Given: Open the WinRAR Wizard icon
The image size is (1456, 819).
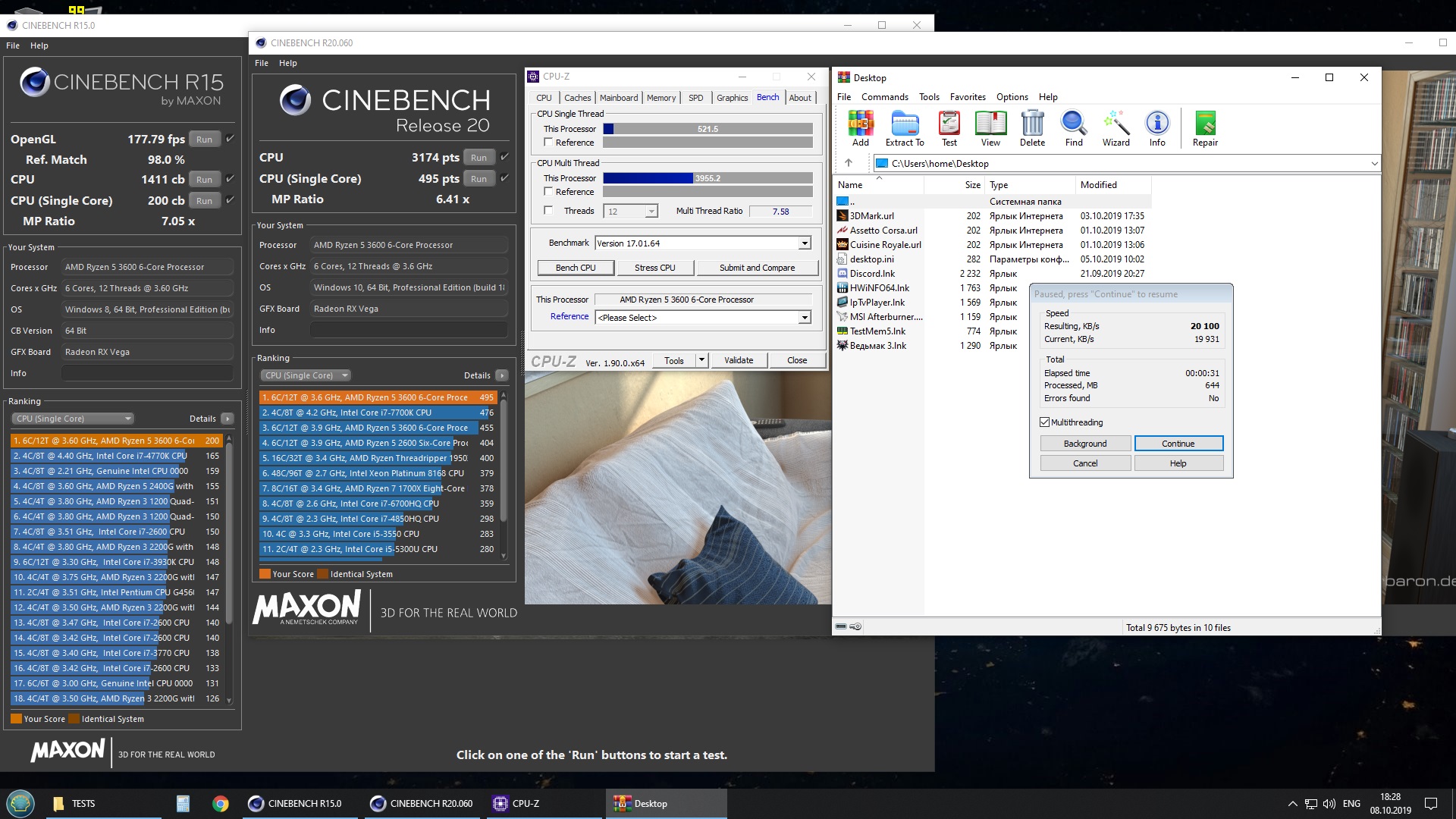Looking at the screenshot, I should pos(1116,127).
